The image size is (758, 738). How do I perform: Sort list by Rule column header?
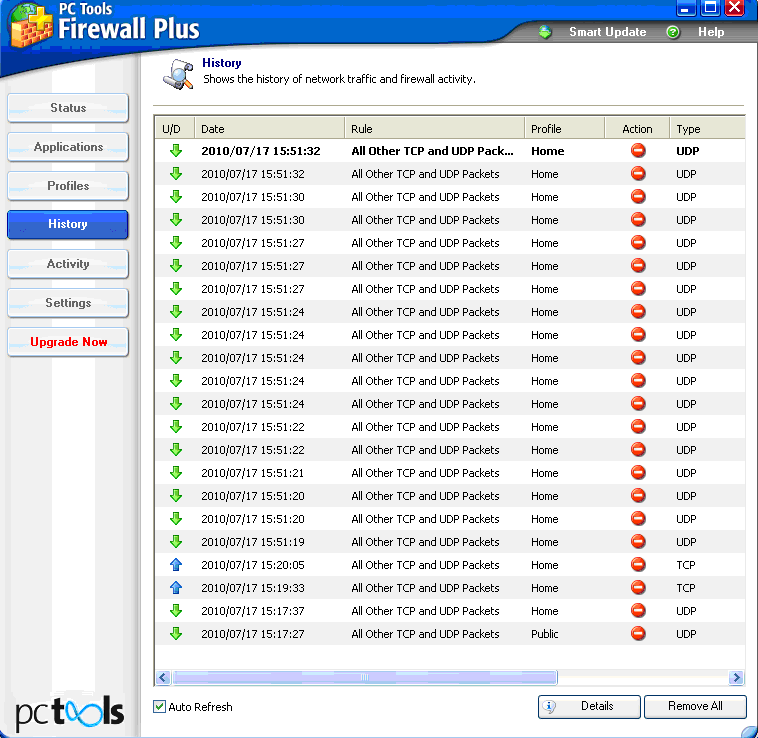[434, 129]
